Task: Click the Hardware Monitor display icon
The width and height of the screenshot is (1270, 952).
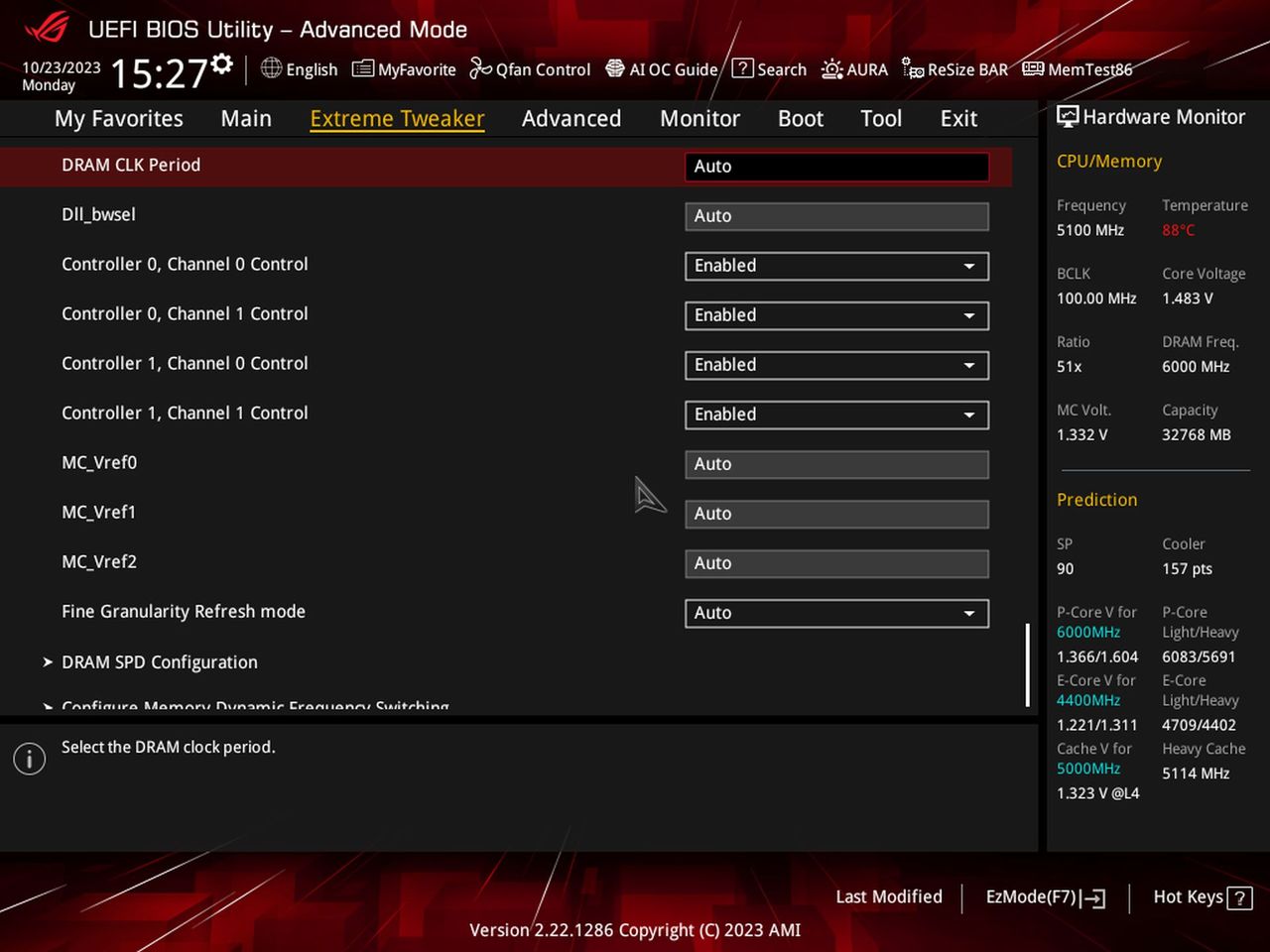Action: pos(1068,117)
